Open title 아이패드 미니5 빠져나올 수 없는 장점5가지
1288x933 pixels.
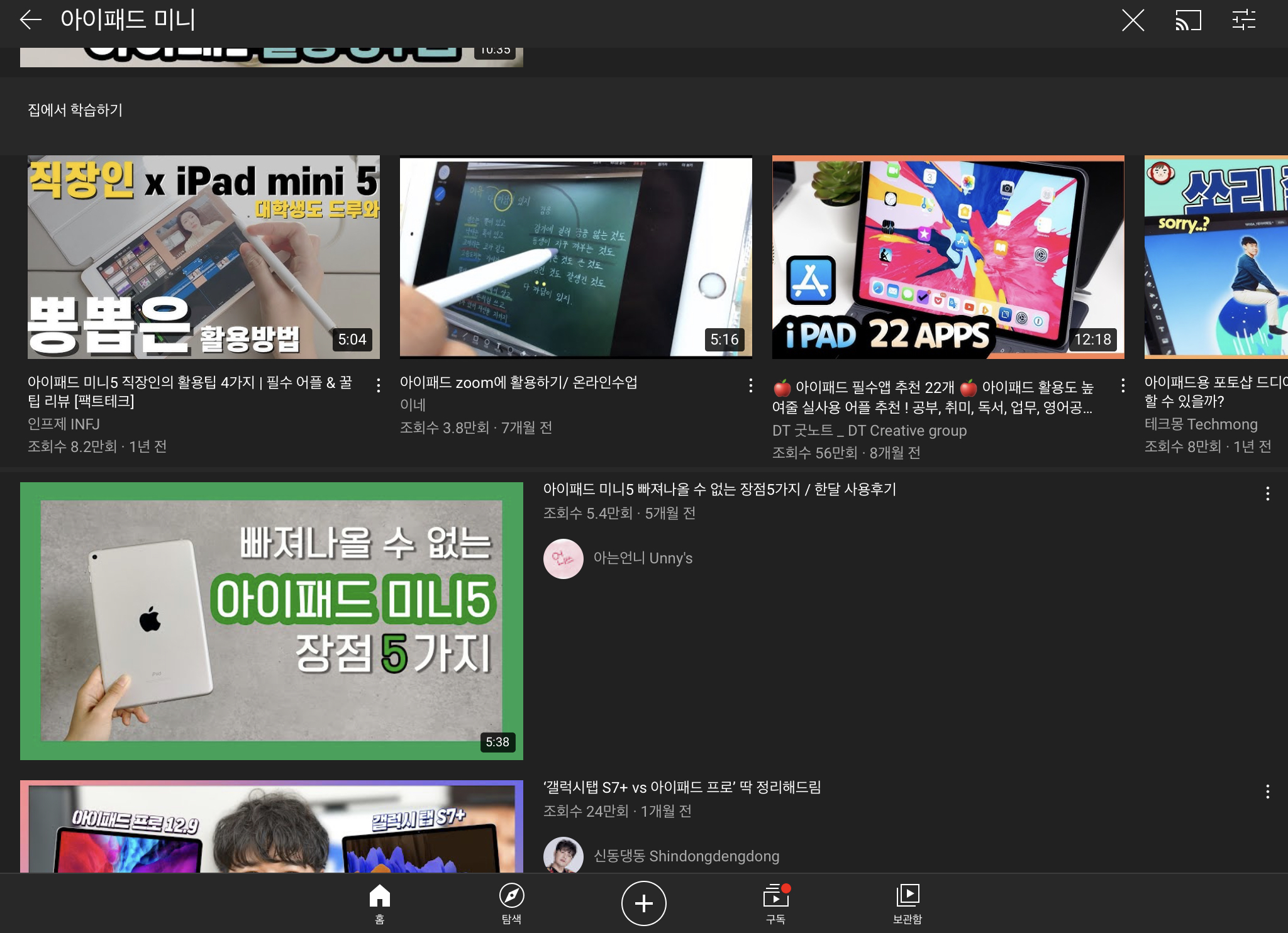point(720,489)
